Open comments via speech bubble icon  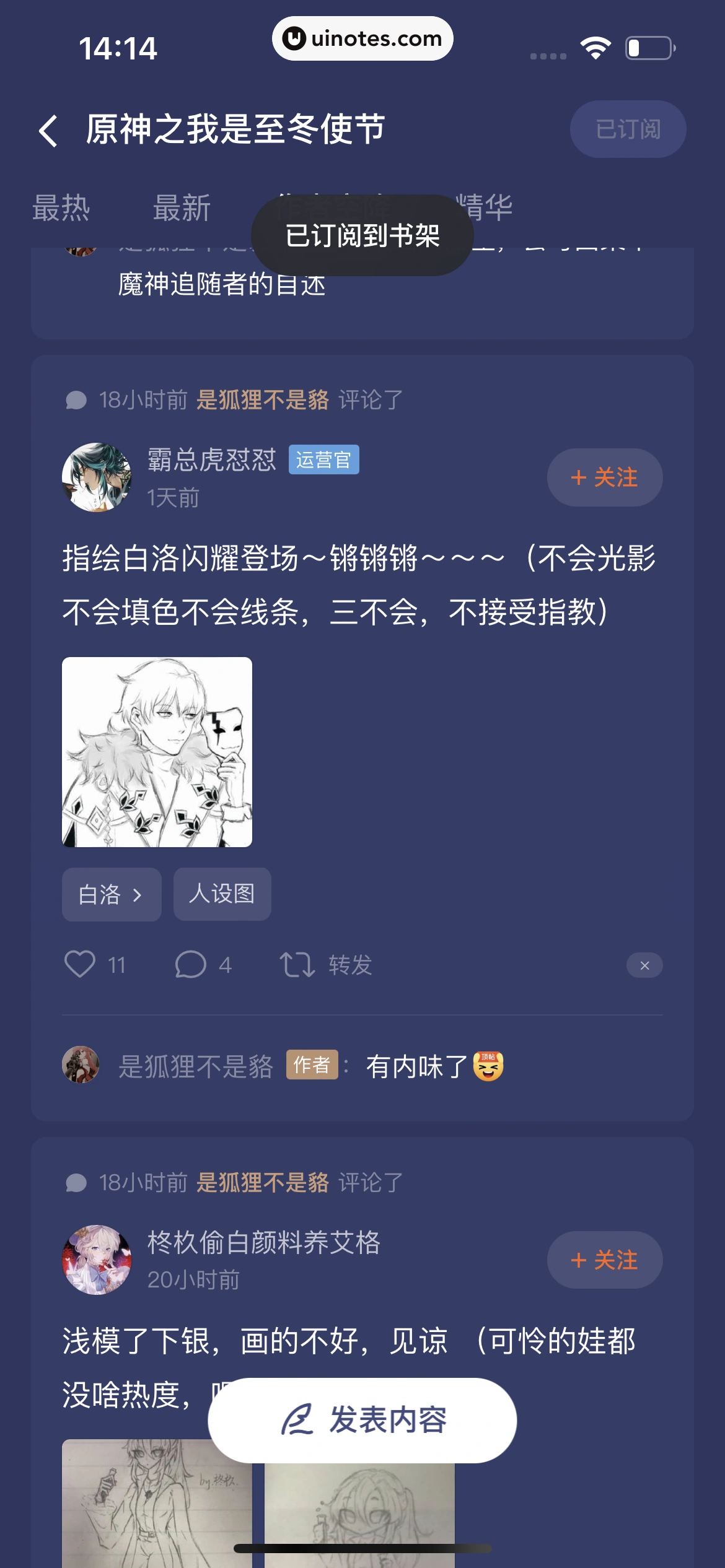(x=190, y=964)
